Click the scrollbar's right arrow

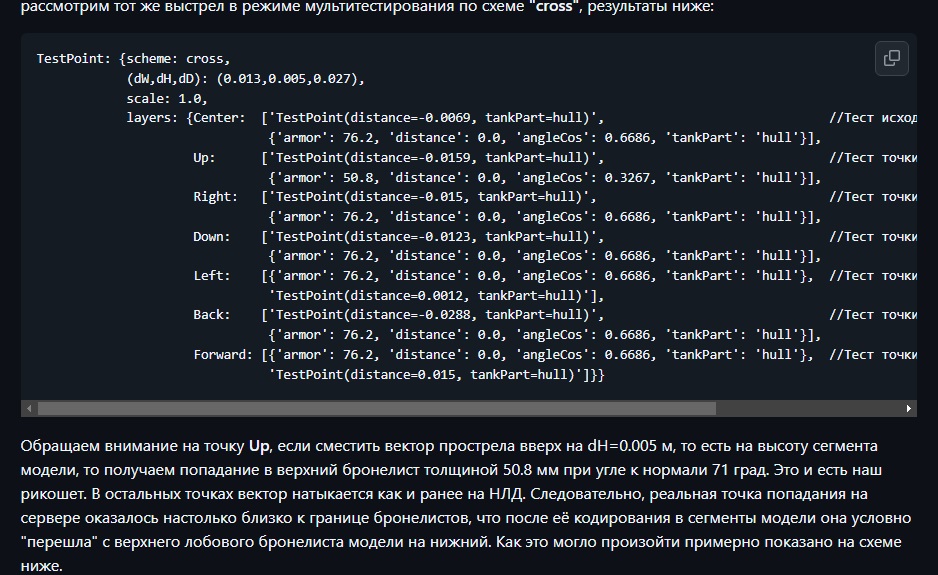click(909, 408)
